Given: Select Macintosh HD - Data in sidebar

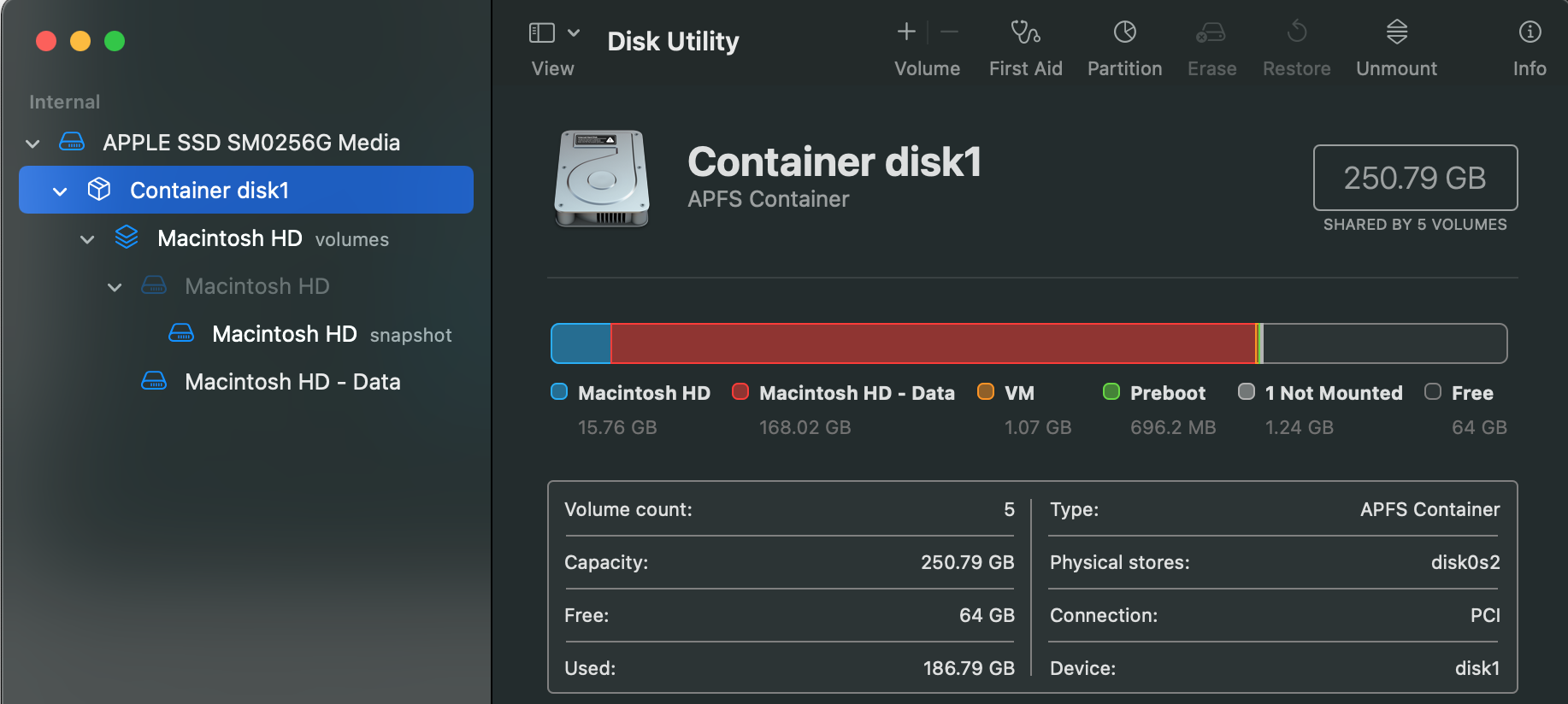Looking at the screenshot, I should click(292, 382).
